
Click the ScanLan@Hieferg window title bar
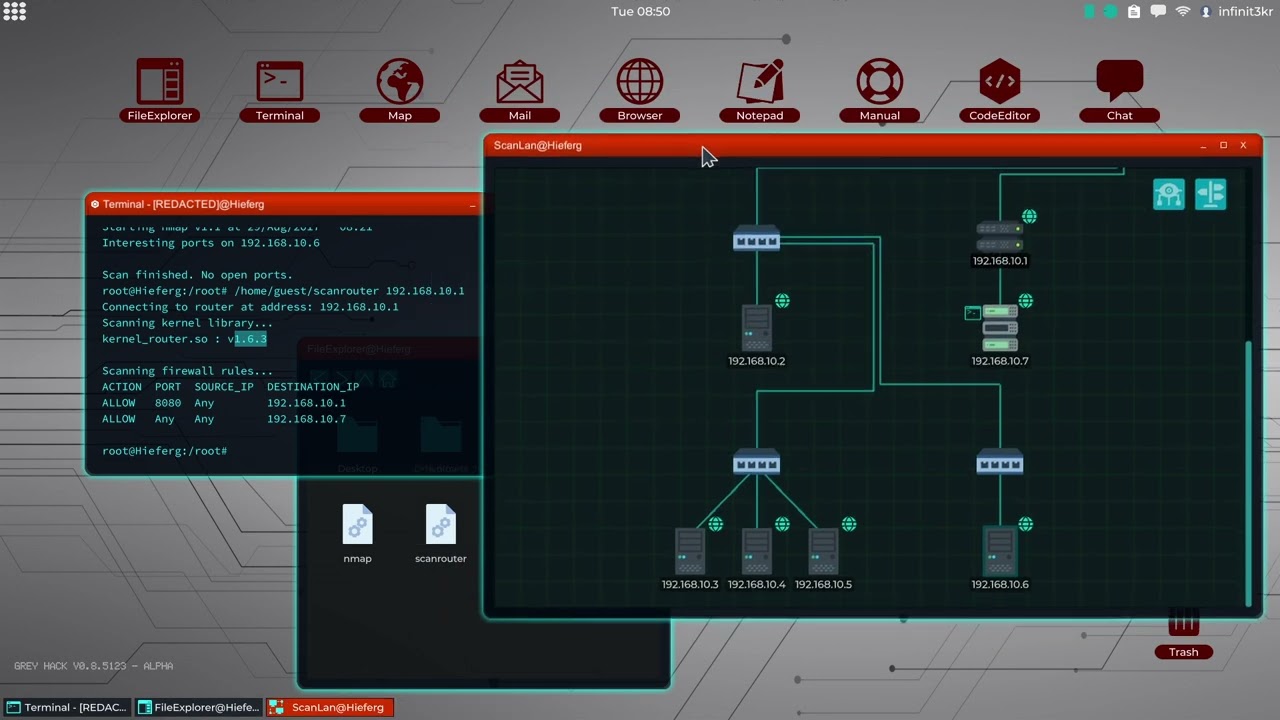(872, 146)
